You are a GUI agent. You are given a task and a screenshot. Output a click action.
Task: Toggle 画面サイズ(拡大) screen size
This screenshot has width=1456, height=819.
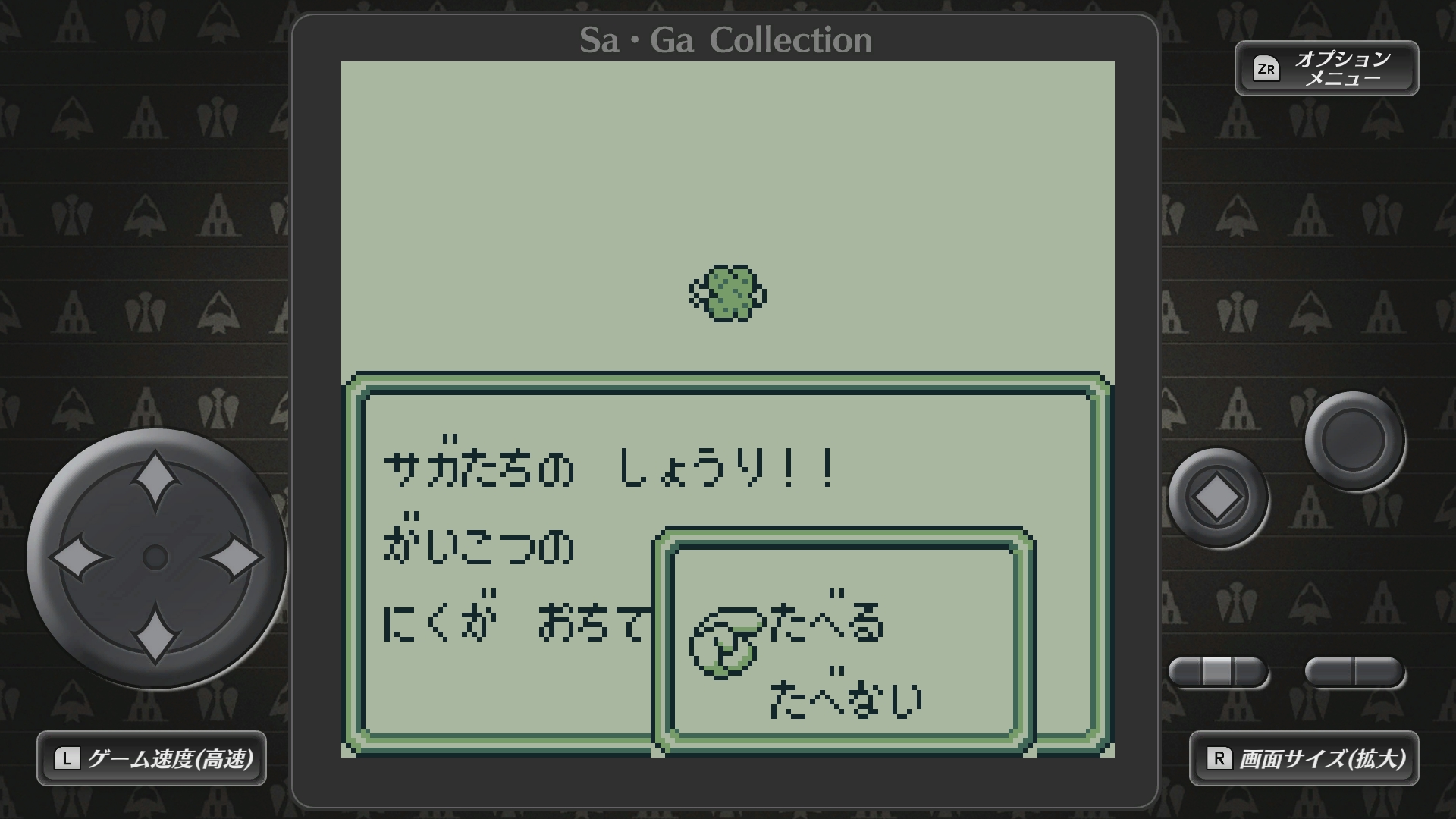1304,758
